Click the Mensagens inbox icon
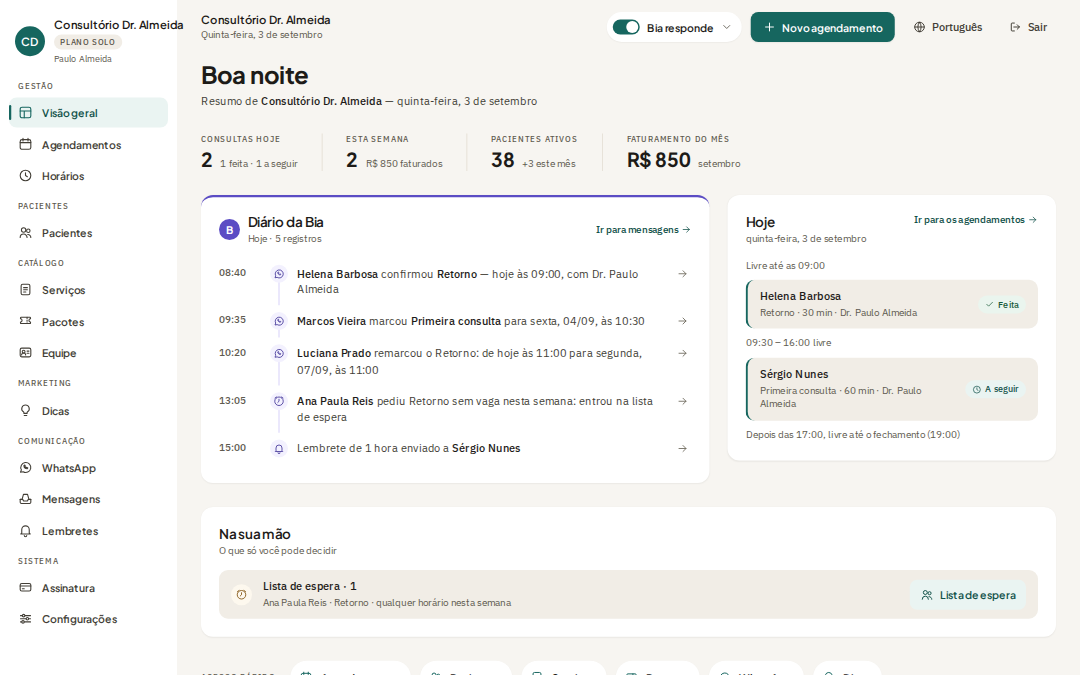Viewport: 1080px width, 675px height. [x=25, y=499]
